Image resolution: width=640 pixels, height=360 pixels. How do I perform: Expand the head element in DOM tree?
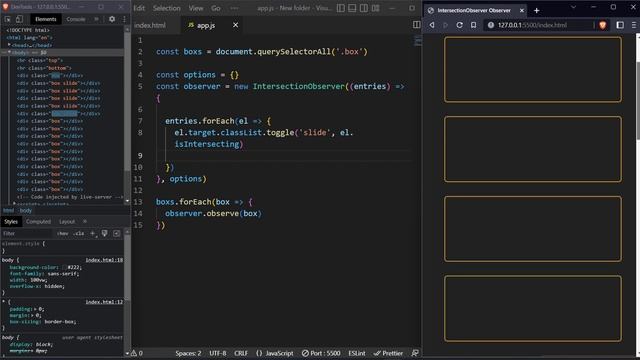tap(9, 45)
